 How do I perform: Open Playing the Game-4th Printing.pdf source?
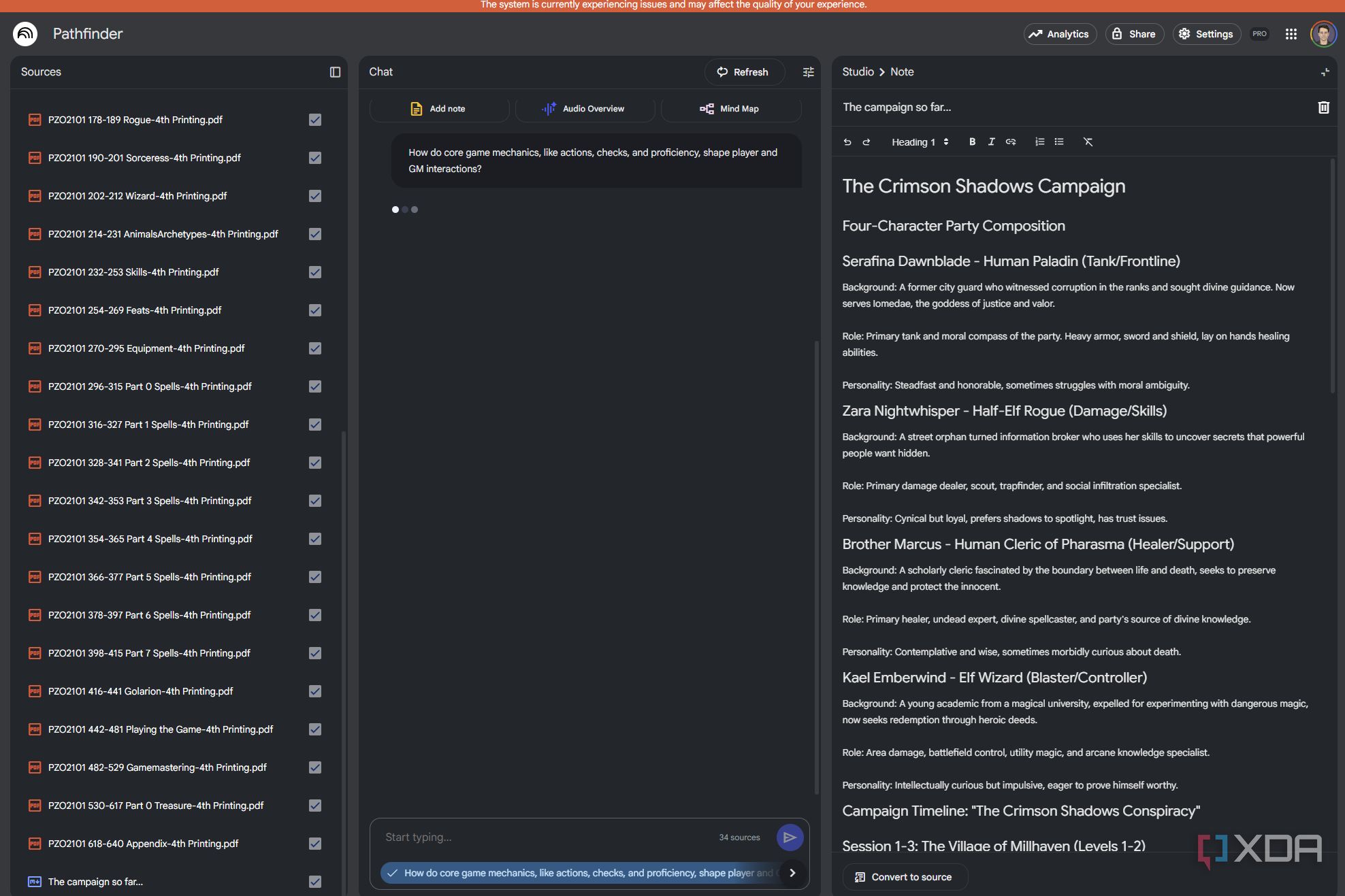161,729
